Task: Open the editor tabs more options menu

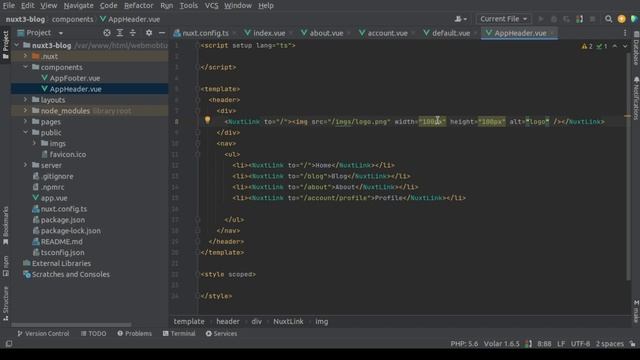Action: click(x=625, y=33)
